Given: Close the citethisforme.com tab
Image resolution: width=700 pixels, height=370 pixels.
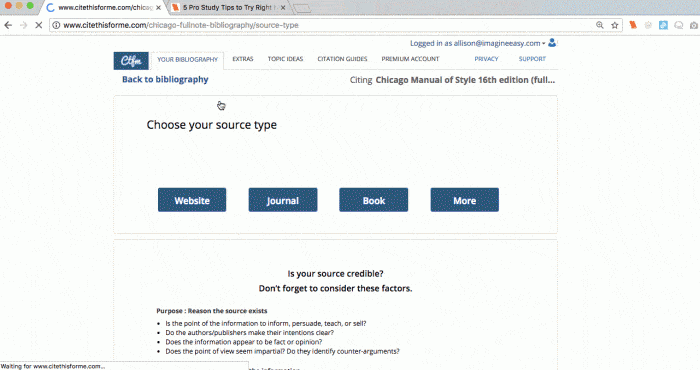Looking at the screenshot, I should (158, 8).
